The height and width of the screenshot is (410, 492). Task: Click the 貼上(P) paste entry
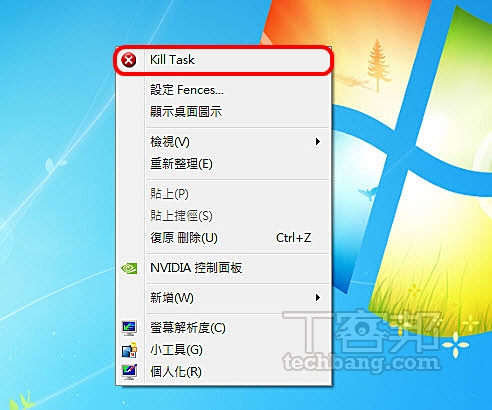(x=223, y=194)
